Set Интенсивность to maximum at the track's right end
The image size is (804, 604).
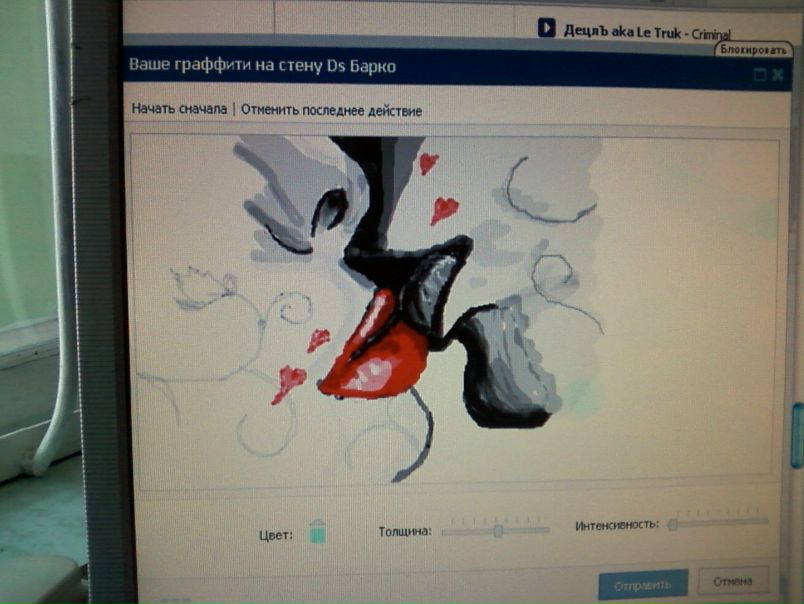pos(765,520)
